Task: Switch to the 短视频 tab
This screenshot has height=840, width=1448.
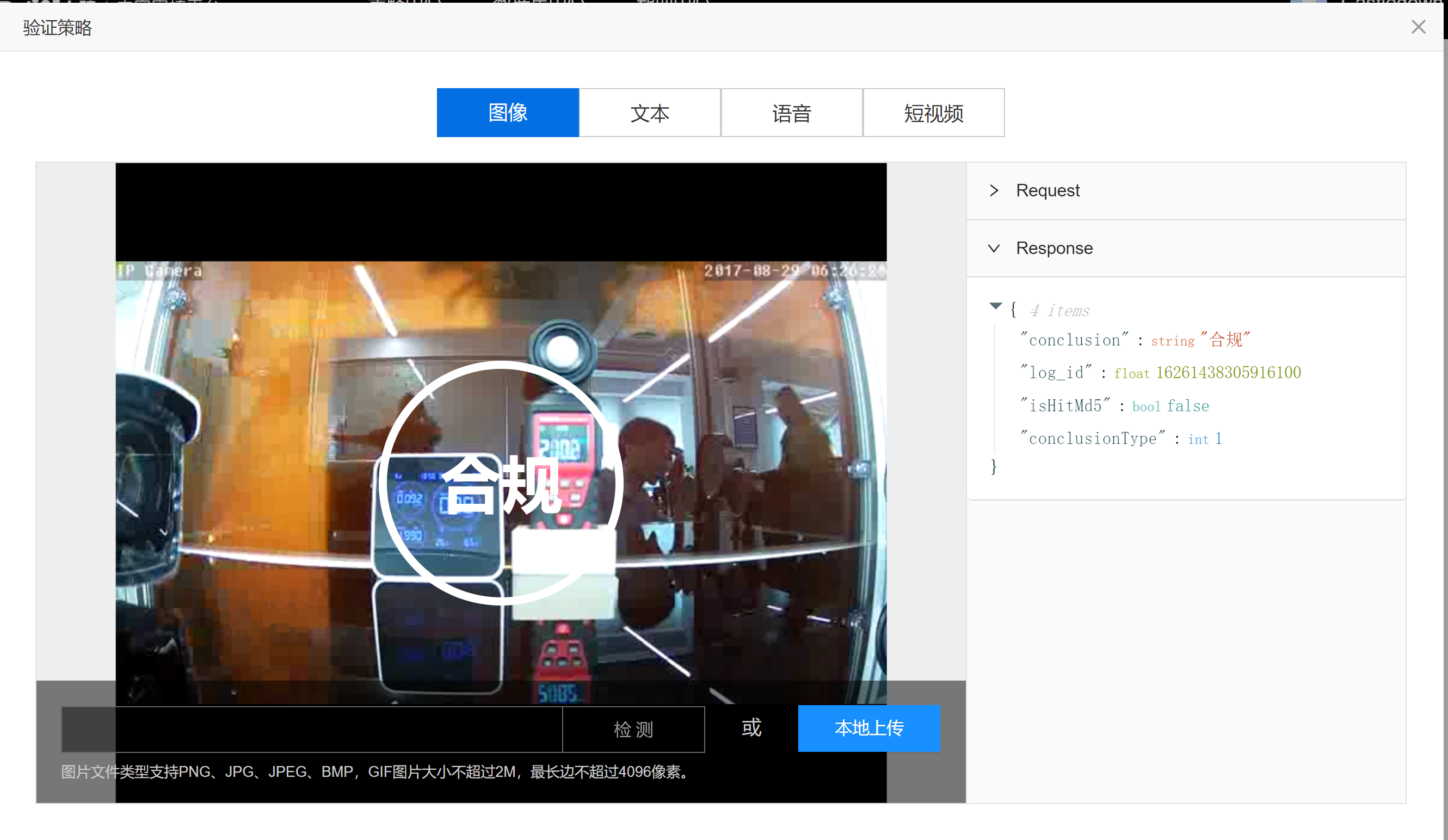Action: point(933,113)
